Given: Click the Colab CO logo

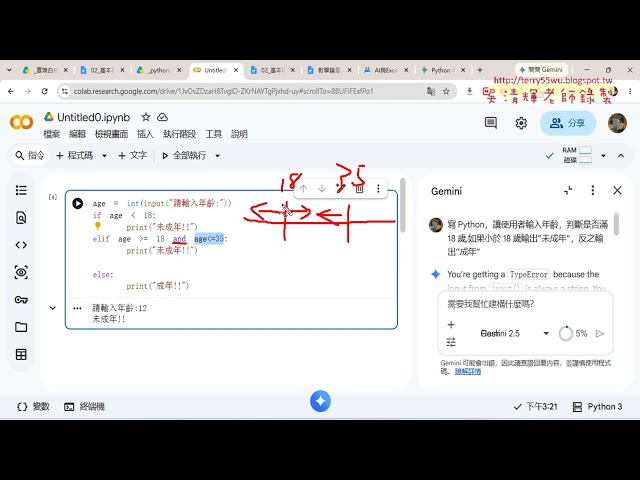Looking at the screenshot, I should [21, 122].
